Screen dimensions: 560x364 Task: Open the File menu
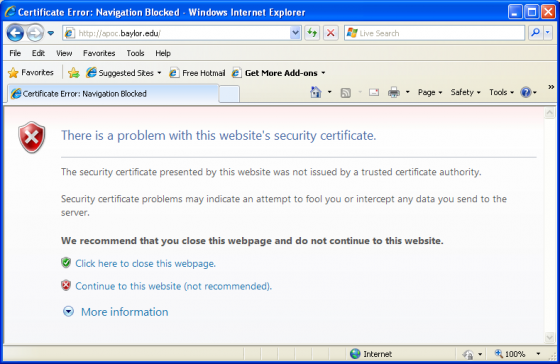[x=15, y=53]
